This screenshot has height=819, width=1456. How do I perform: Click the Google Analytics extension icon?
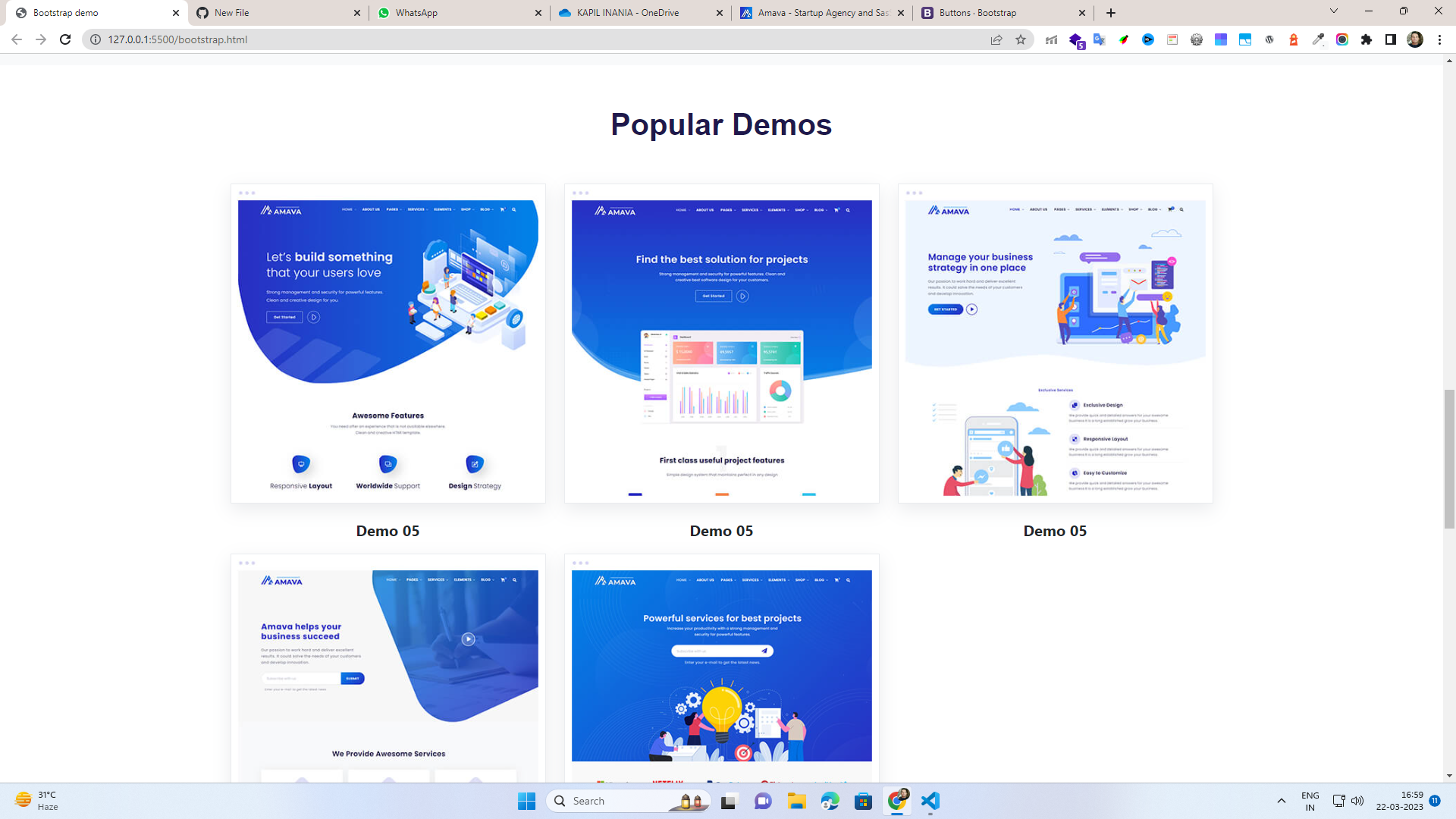click(1050, 39)
